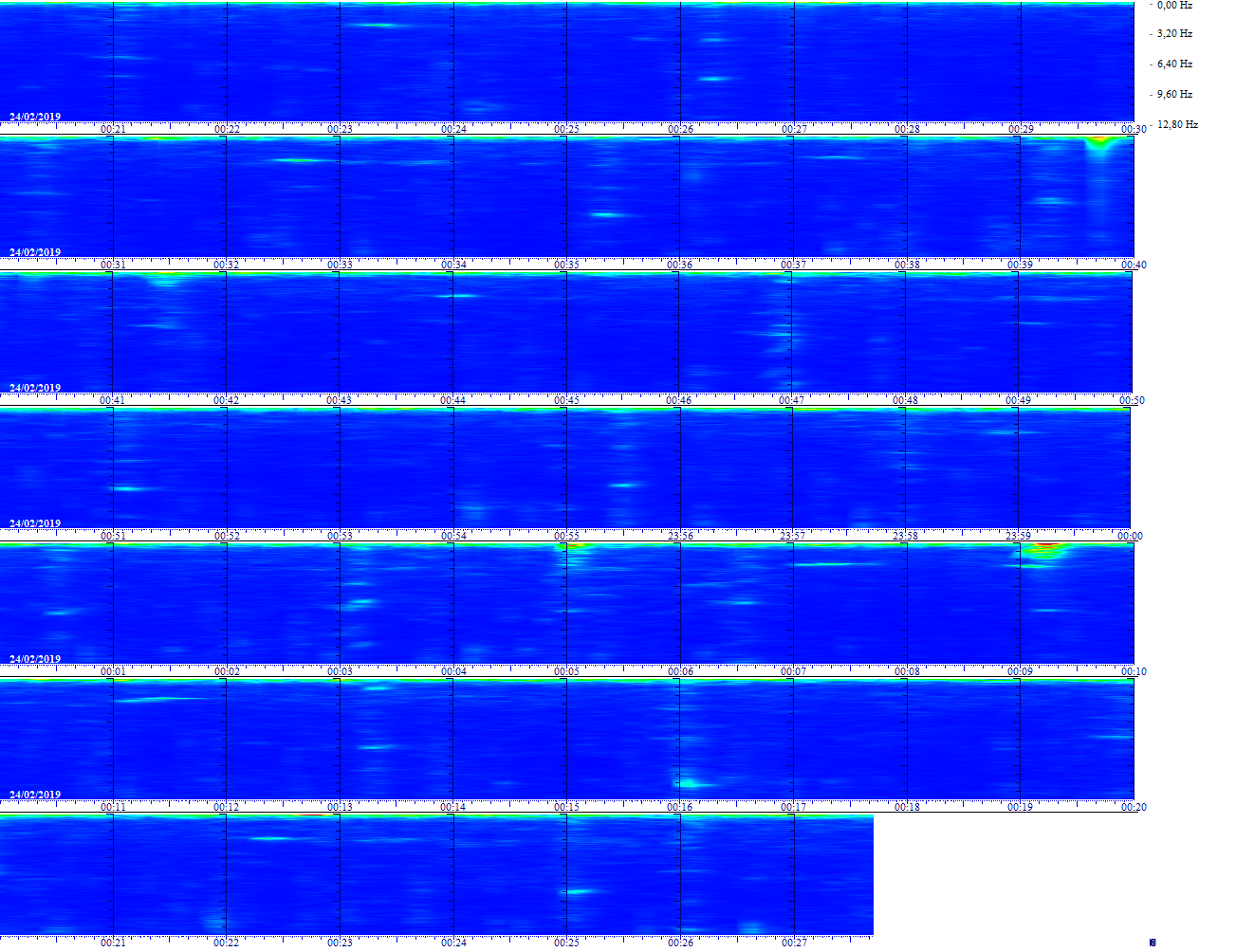
Task: Click the 00:41 time label
Action: pyautogui.click(x=112, y=400)
